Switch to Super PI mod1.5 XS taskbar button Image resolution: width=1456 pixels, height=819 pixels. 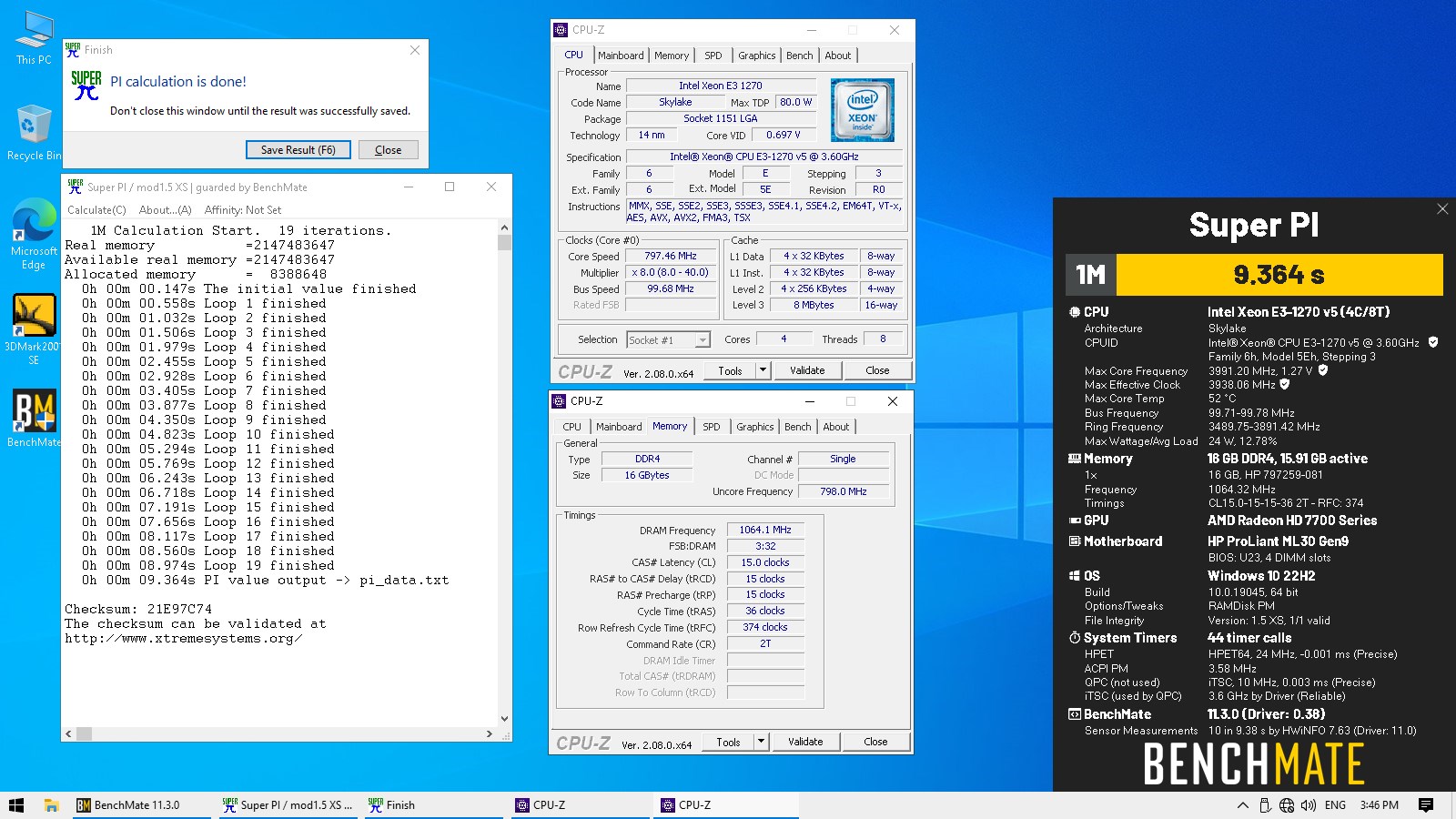tap(288, 805)
